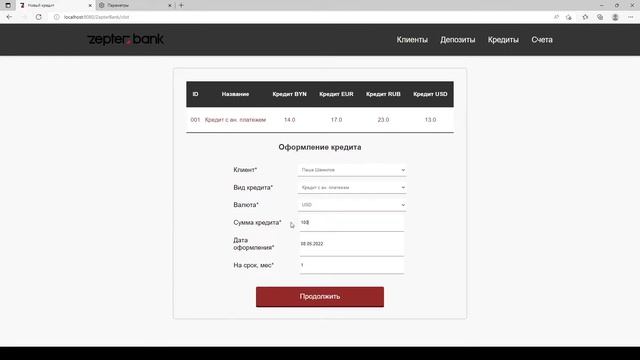The width and height of the screenshot is (640, 360).
Task: Click the Оформление кредита heading
Action: click(x=320, y=147)
